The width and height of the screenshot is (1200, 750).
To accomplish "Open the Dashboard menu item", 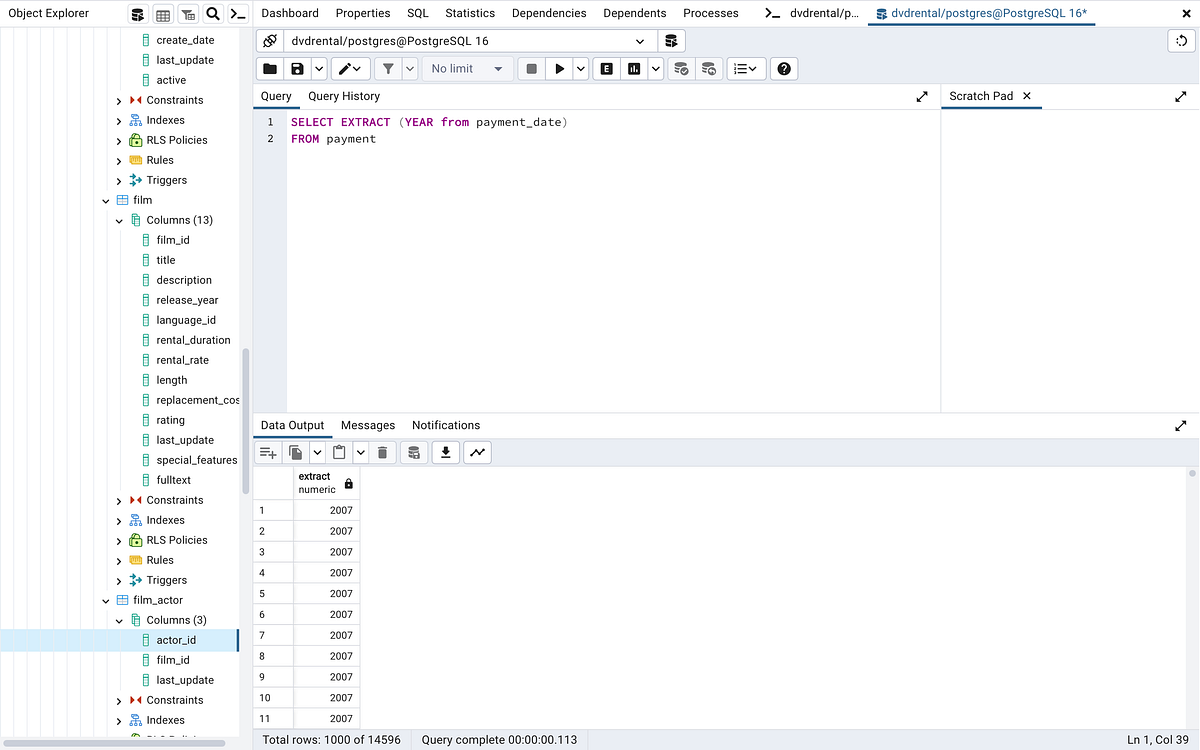I will tap(290, 13).
